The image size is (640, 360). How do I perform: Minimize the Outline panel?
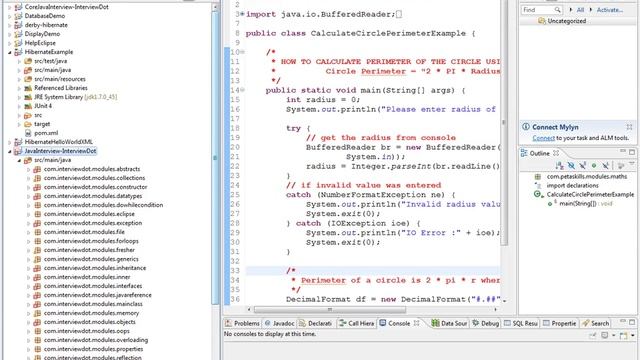point(622,151)
